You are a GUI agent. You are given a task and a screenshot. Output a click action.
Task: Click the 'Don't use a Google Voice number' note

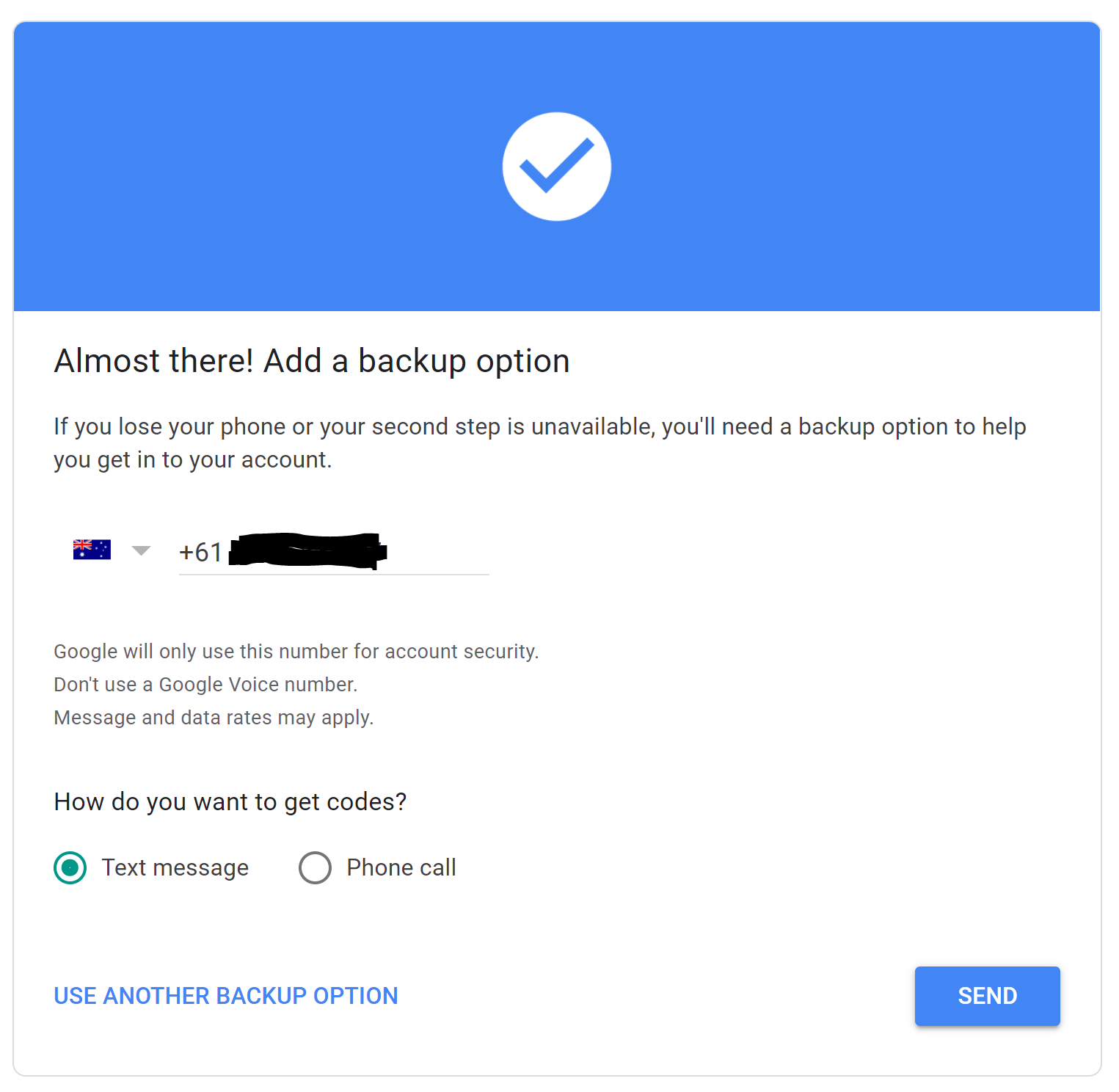[x=205, y=685]
